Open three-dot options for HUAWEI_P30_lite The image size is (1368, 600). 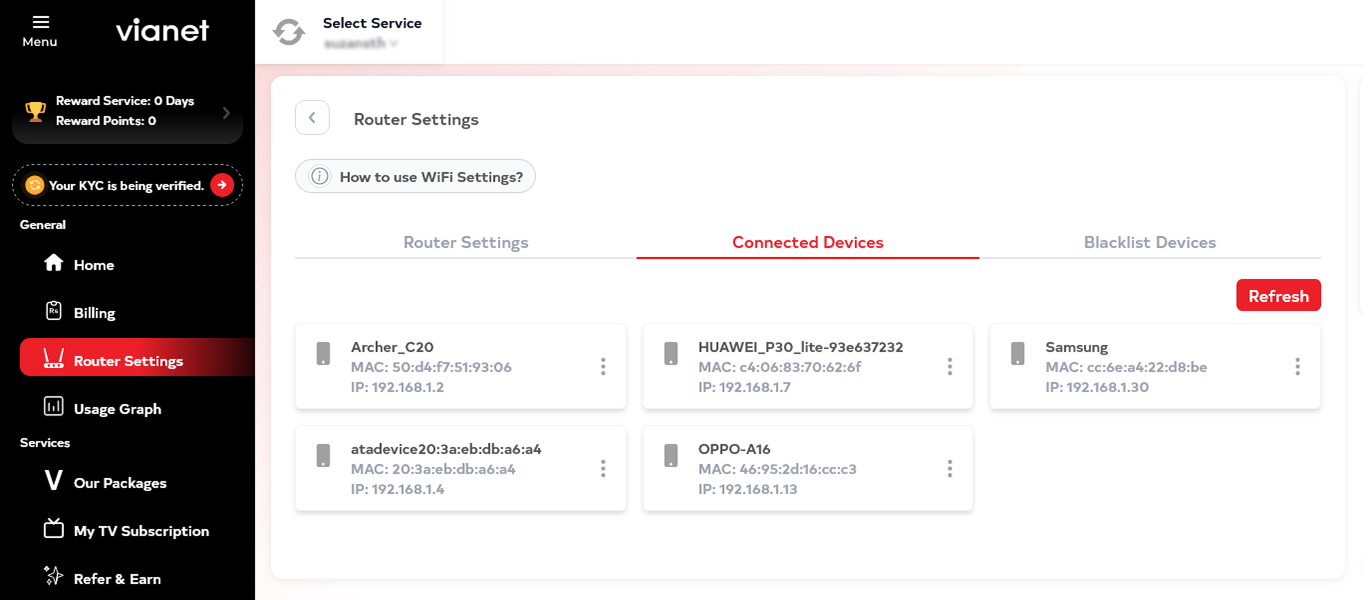coord(950,367)
